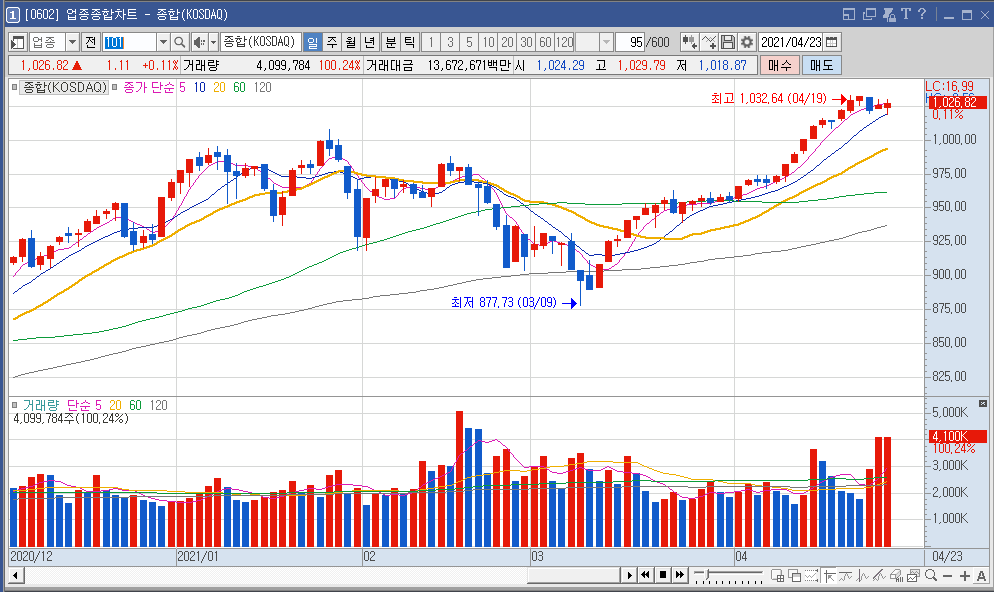The image size is (994, 592).
Task: Click the stop replay button
Action: point(662,575)
